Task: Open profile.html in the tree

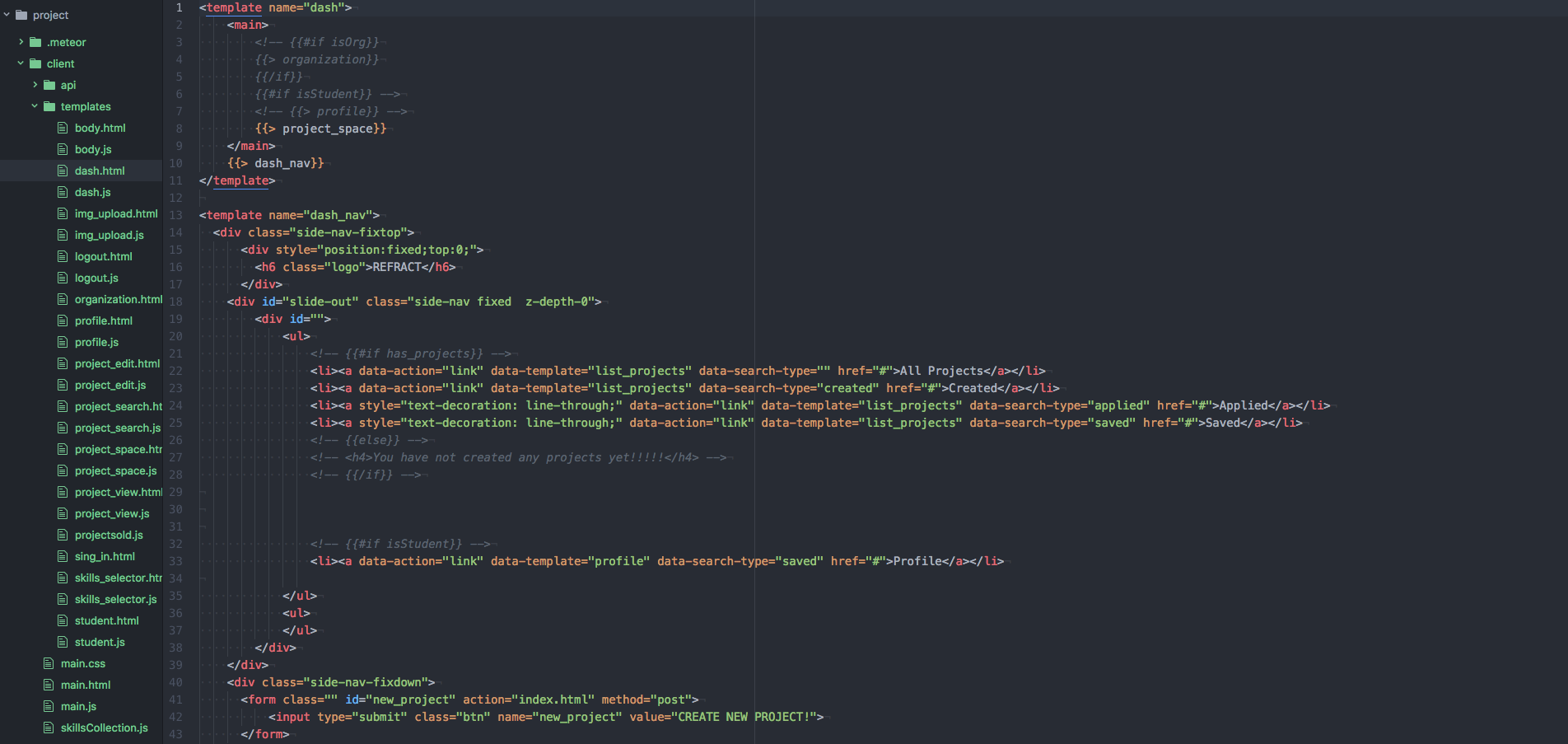Action: click(x=103, y=321)
